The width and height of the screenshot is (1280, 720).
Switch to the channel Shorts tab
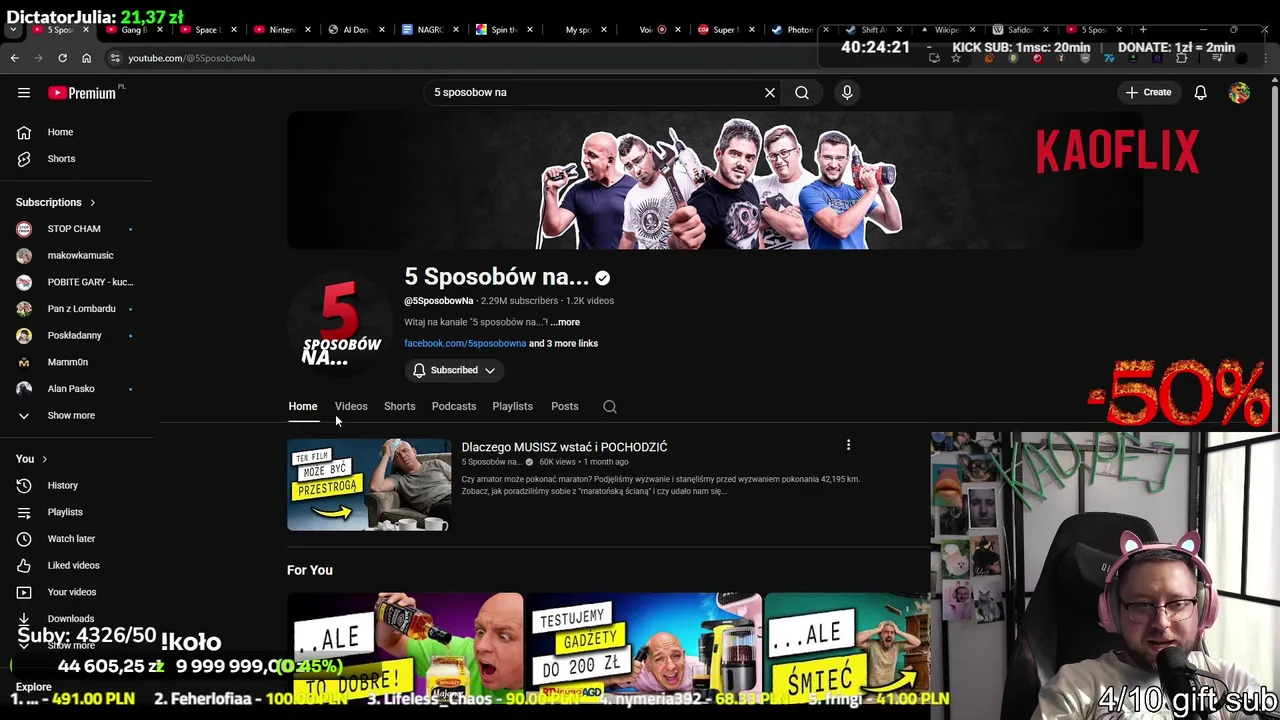click(399, 406)
